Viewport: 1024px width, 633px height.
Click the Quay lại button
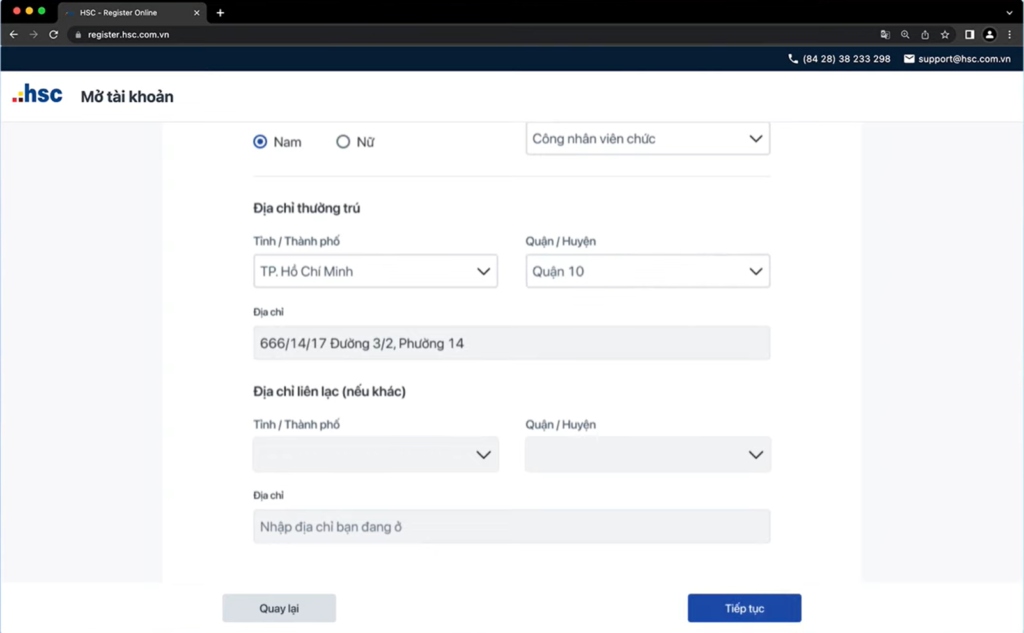coord(279,608)
